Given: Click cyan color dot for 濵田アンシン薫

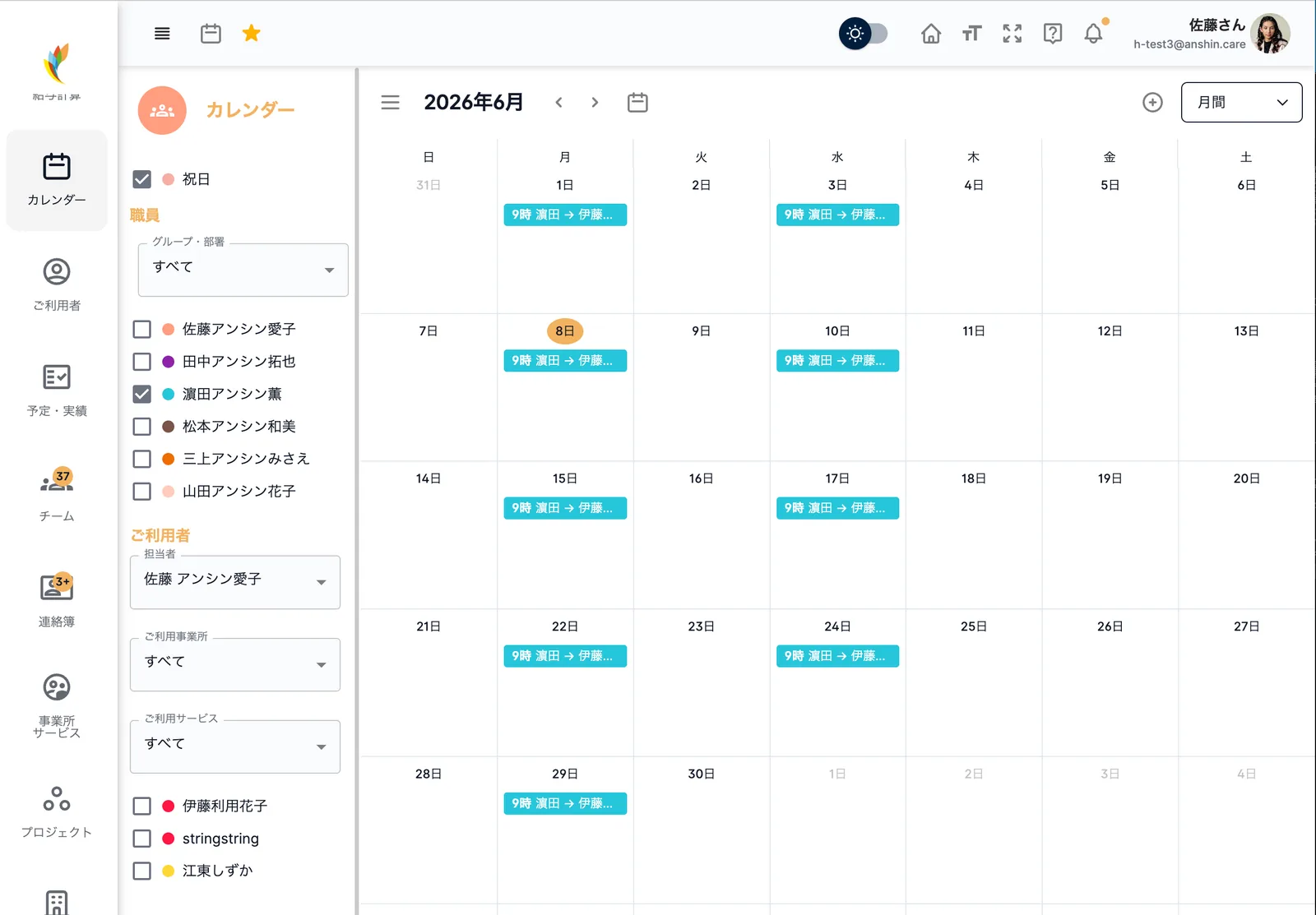Looking at the screenshot, I should click(x=168, y=394).
